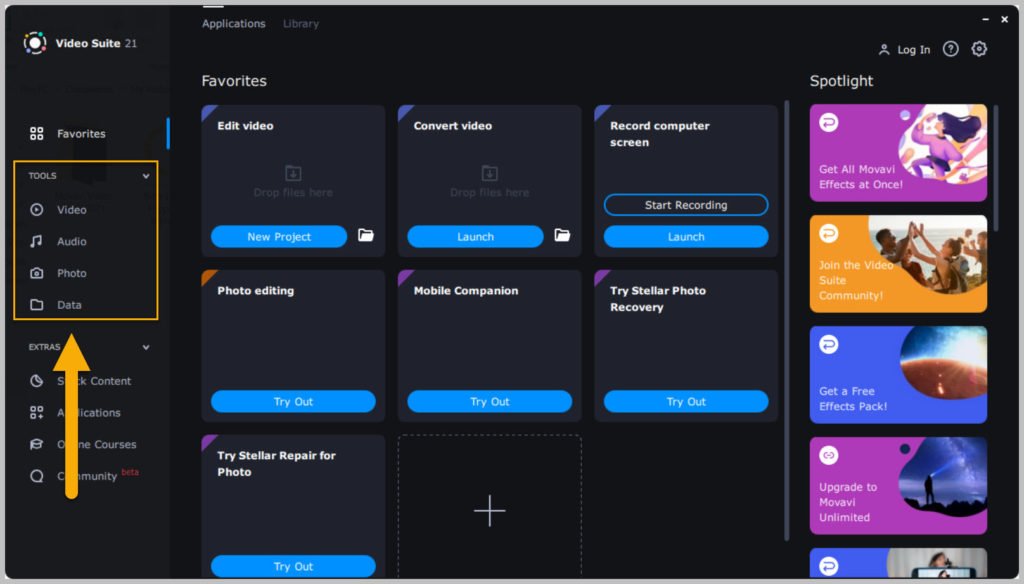Image resolution: width=1024 pixels, height=584 pixels.
Task: Click the Mobile Companion card title
Action: click(x=466, y=291)
